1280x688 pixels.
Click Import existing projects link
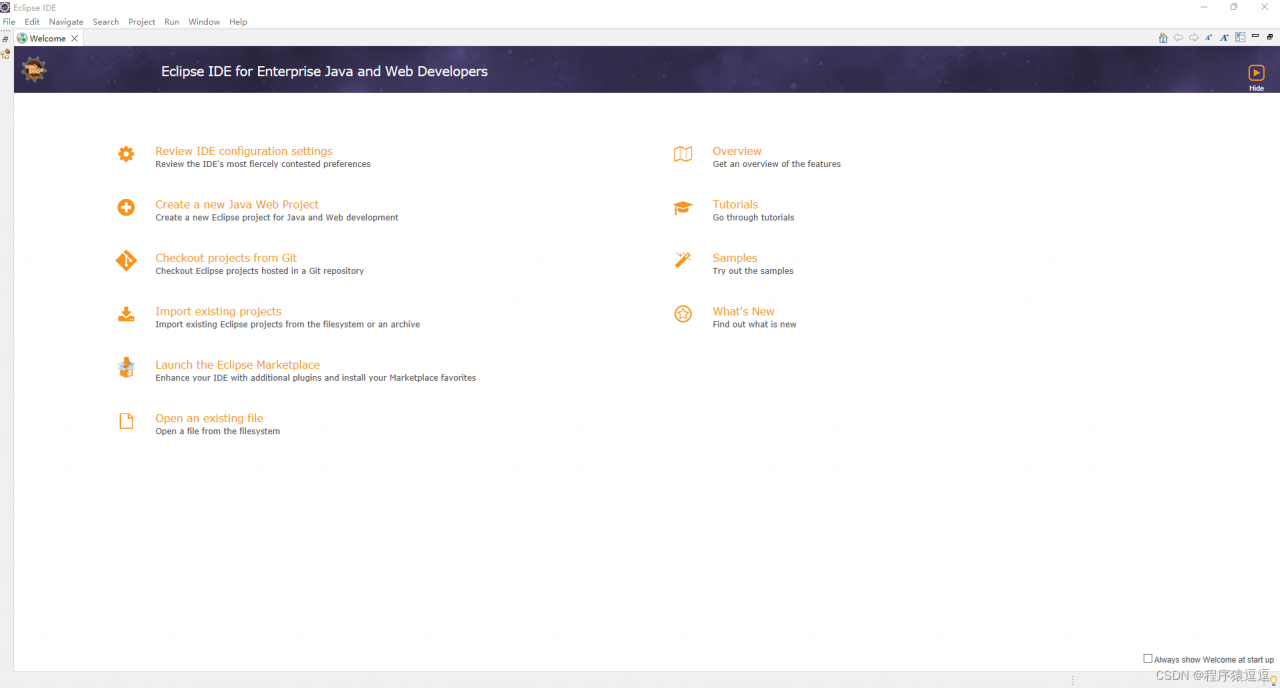click(218, 311)
